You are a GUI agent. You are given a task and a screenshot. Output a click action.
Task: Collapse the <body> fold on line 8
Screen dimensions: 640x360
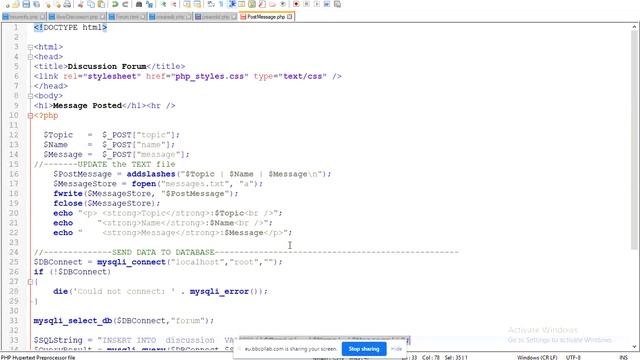(x=30, y=96)
